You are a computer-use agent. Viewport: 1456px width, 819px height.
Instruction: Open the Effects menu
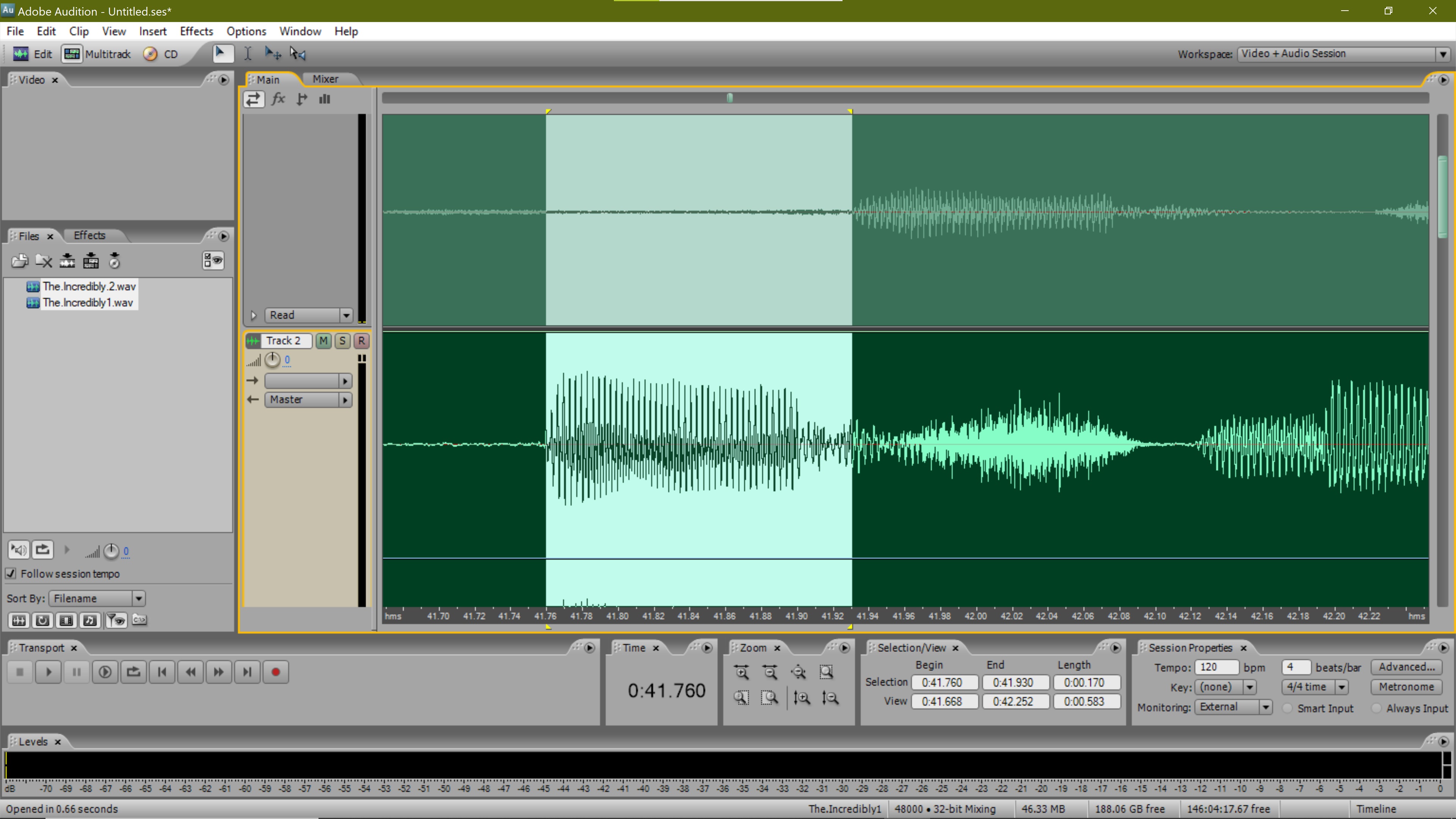click(x=196, y=31)
